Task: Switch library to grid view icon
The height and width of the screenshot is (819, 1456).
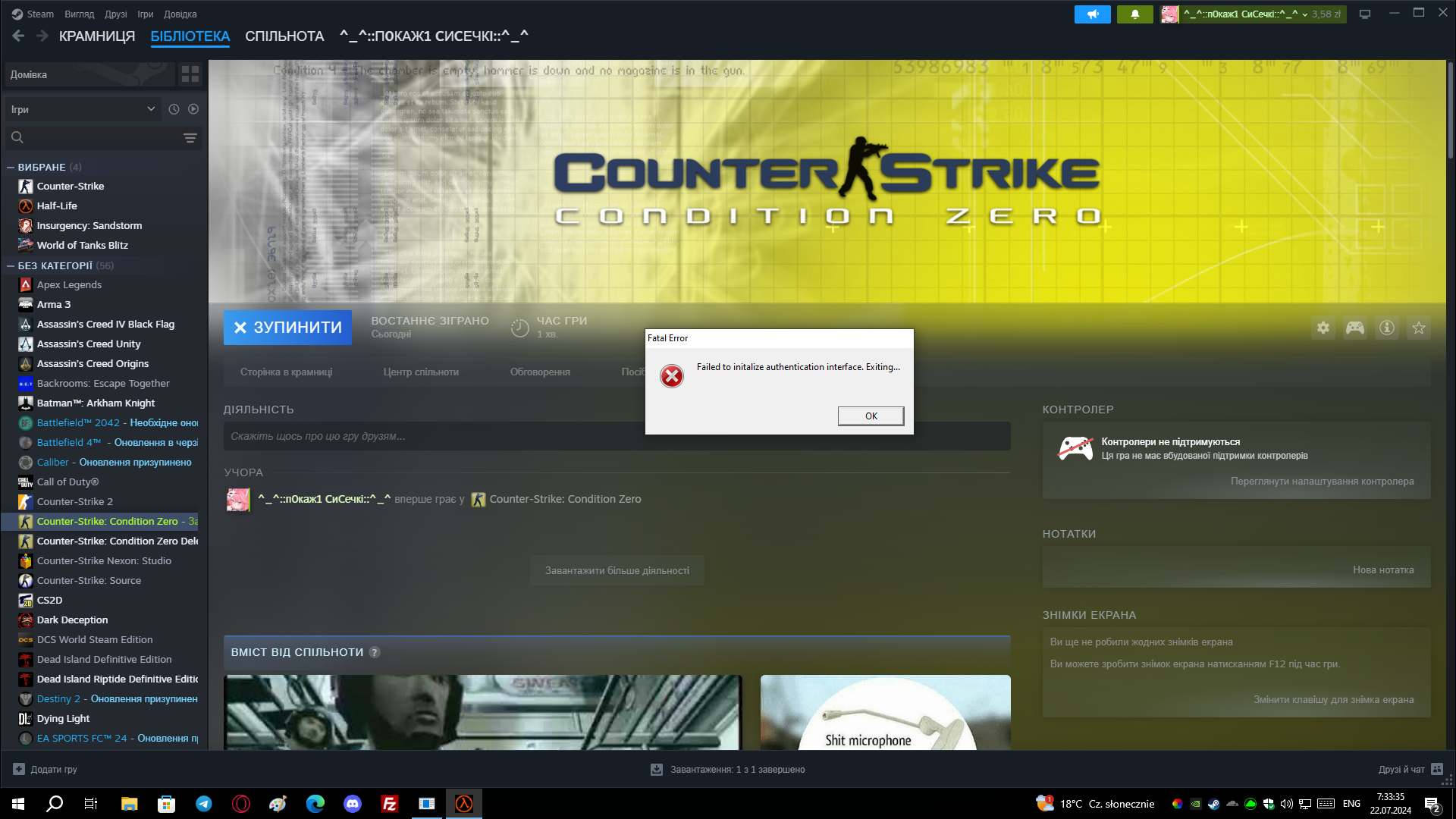Action: [x=190, y=74]
